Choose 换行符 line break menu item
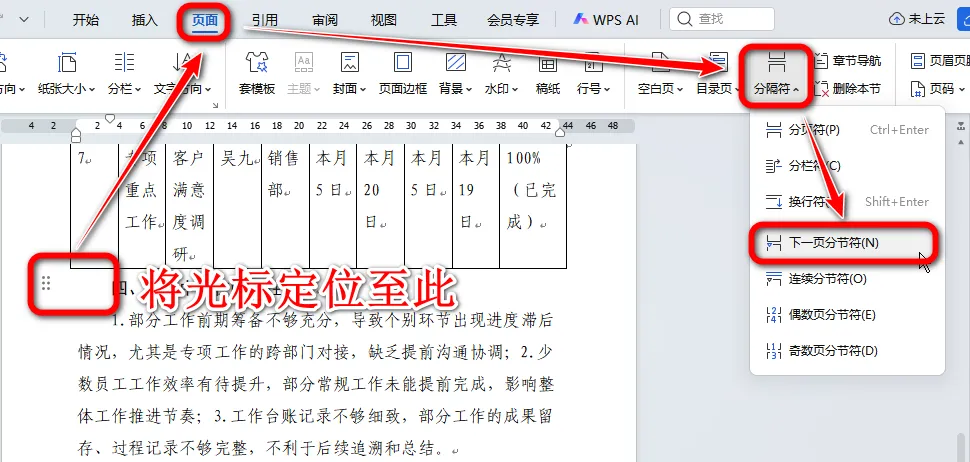Image resolution: width=970 pixels, height=462 pixels. 847,202
